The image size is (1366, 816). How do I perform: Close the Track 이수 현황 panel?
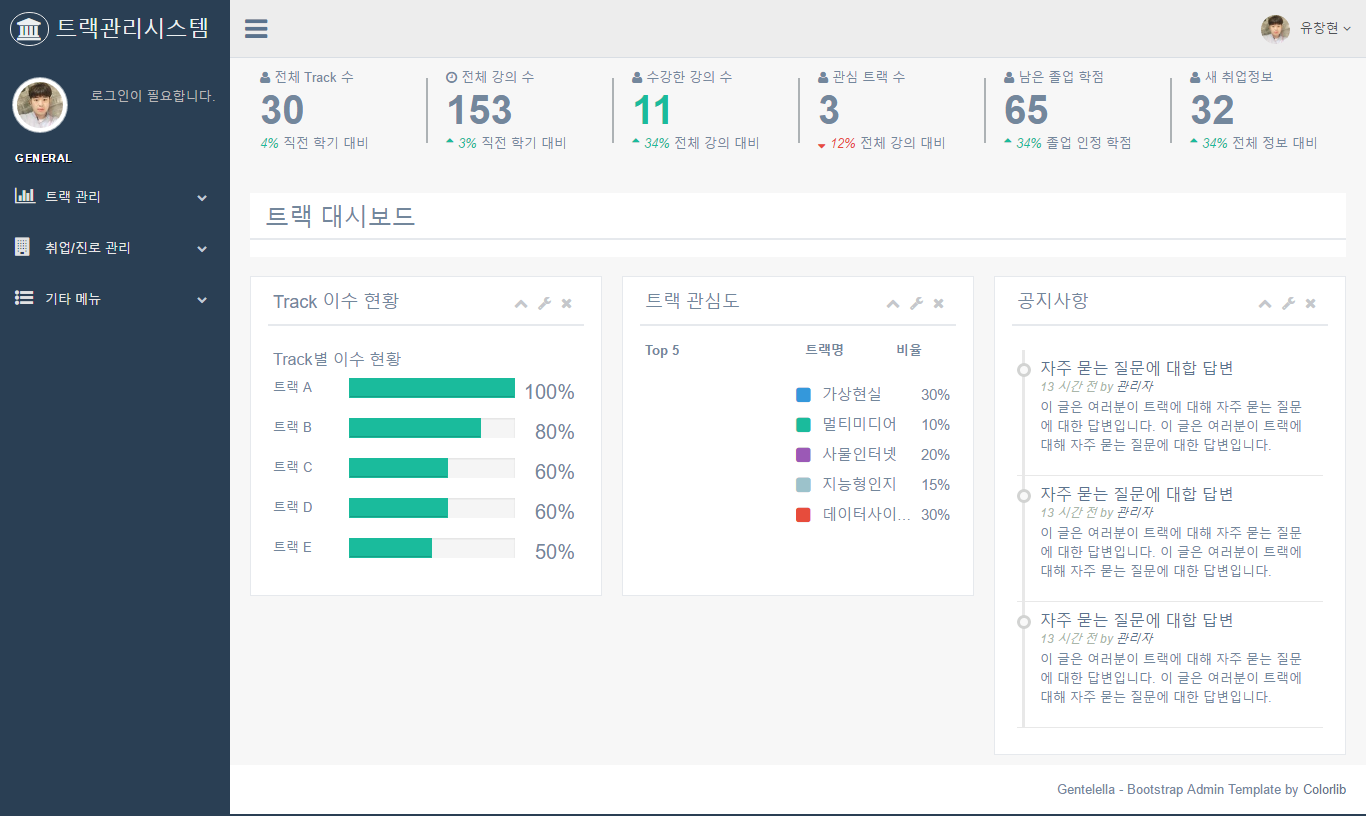[566, 304]
